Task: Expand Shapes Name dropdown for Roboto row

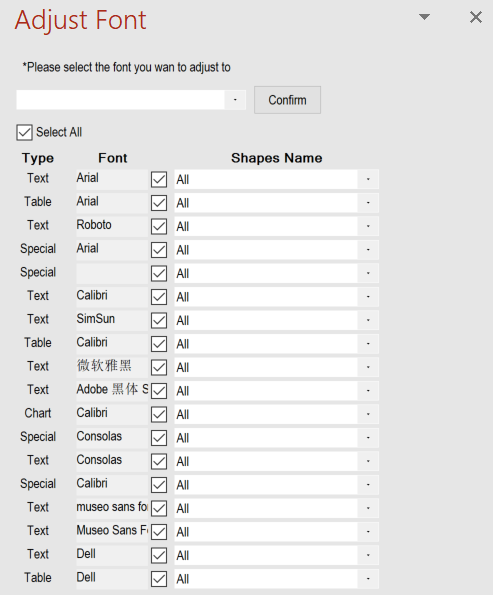Action: 368,226
